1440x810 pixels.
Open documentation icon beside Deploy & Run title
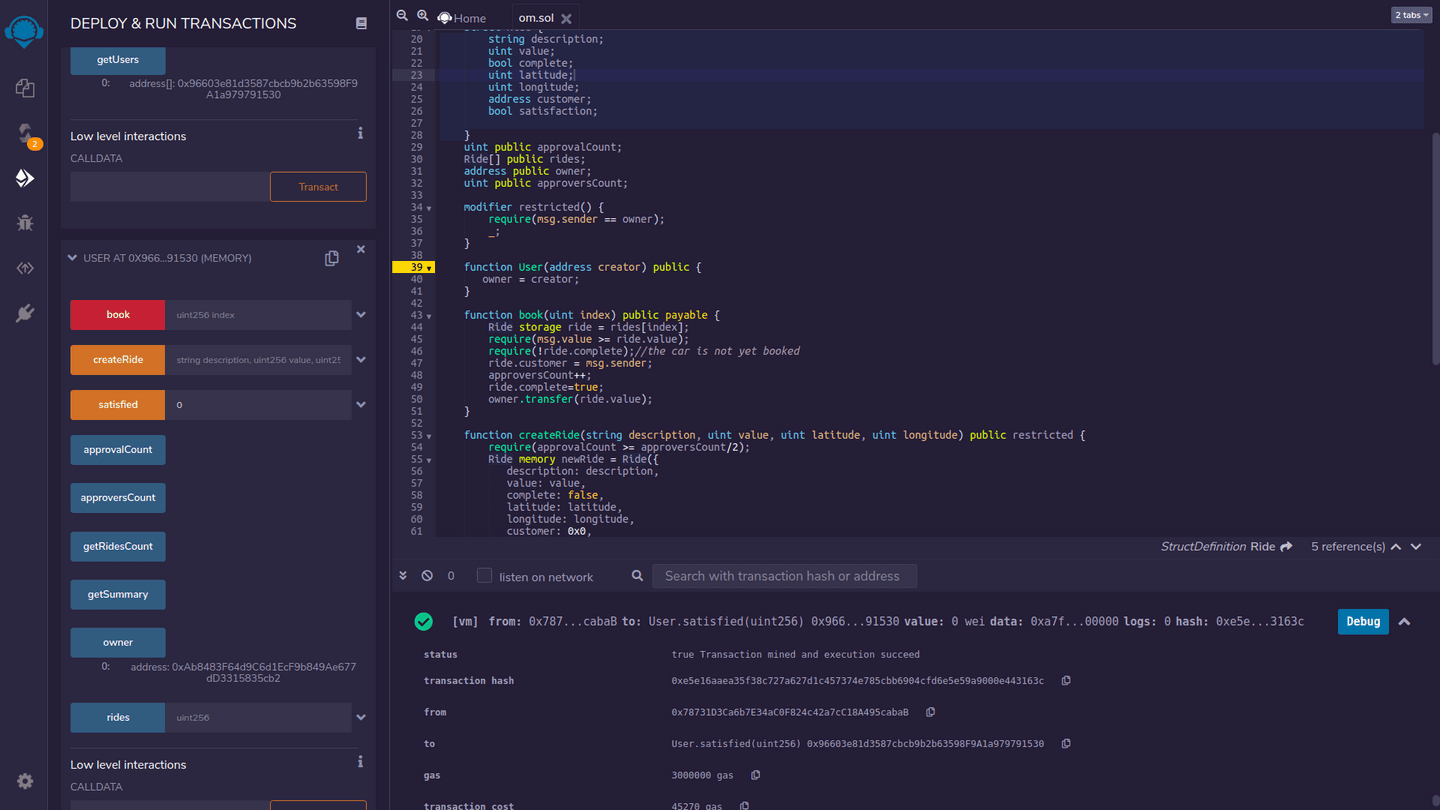coord(361,23)
